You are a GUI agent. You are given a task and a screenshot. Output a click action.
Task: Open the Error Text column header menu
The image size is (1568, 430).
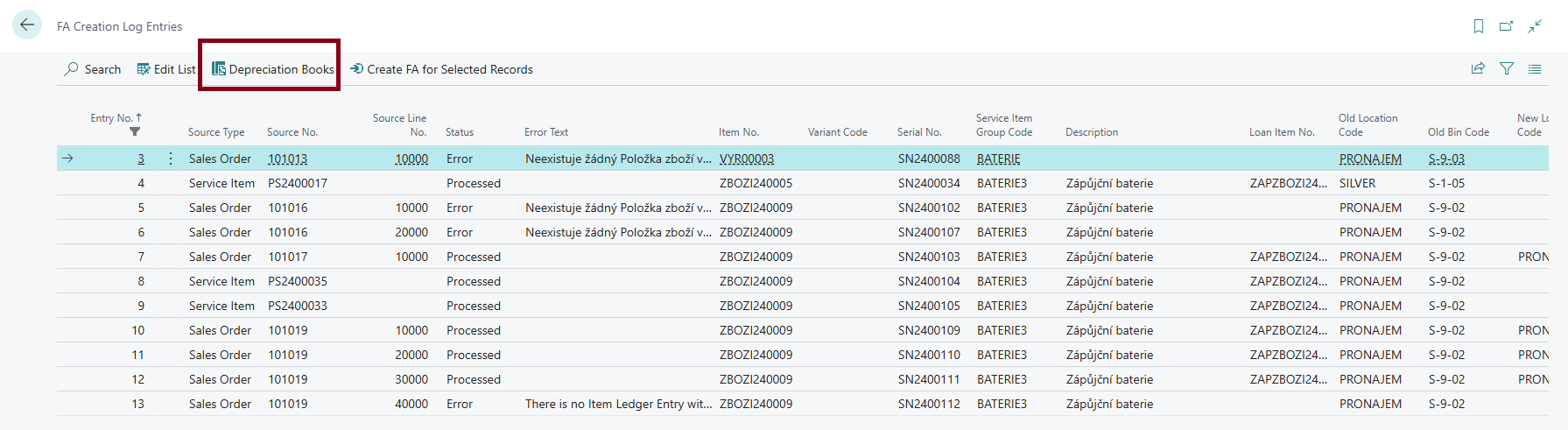click(546, 132)
